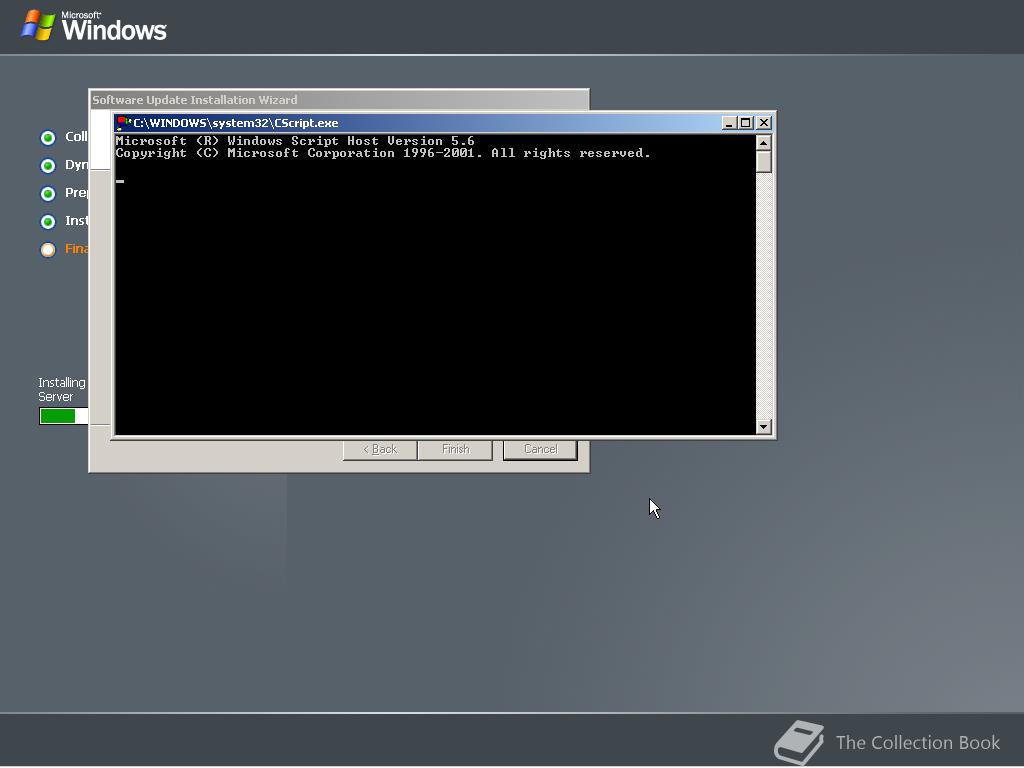Click the 'Installing Server' status text
This screenshot has height=768, width=1024.
pos(61,389)
